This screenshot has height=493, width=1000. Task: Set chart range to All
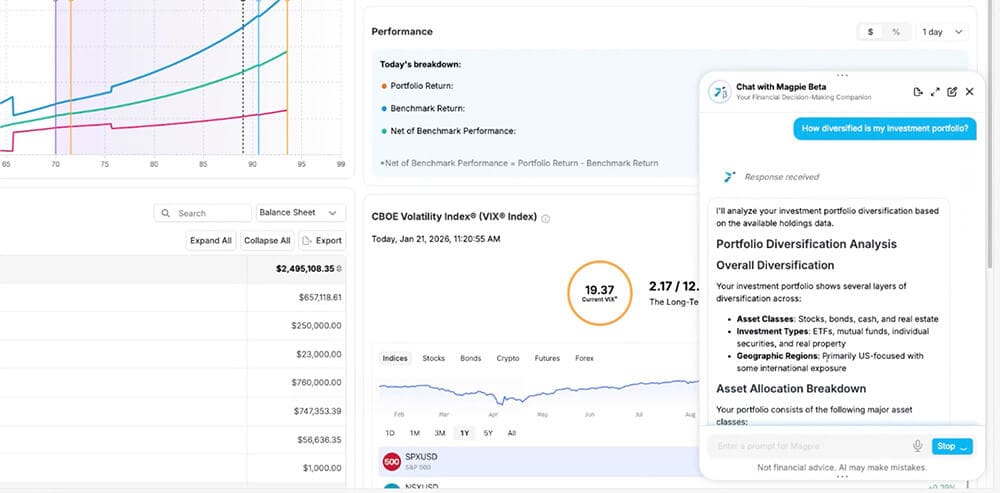511,433
